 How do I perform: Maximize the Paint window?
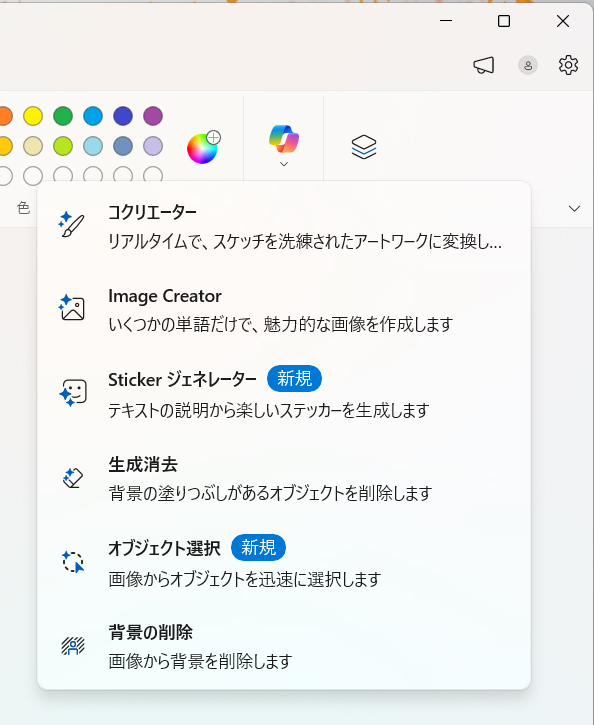click(x=504, y=21)
